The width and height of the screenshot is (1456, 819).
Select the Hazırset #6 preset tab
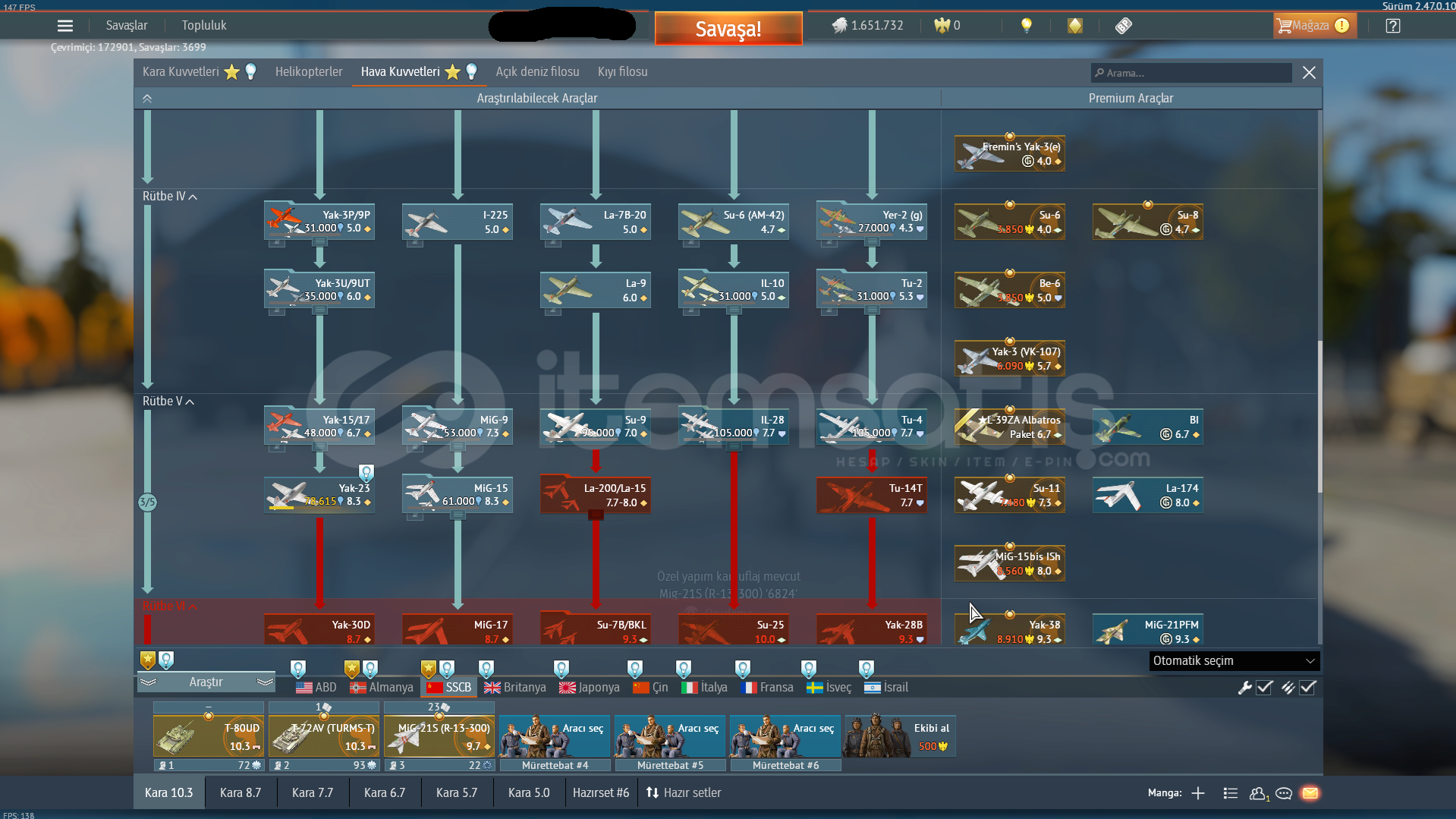(601, 793)
